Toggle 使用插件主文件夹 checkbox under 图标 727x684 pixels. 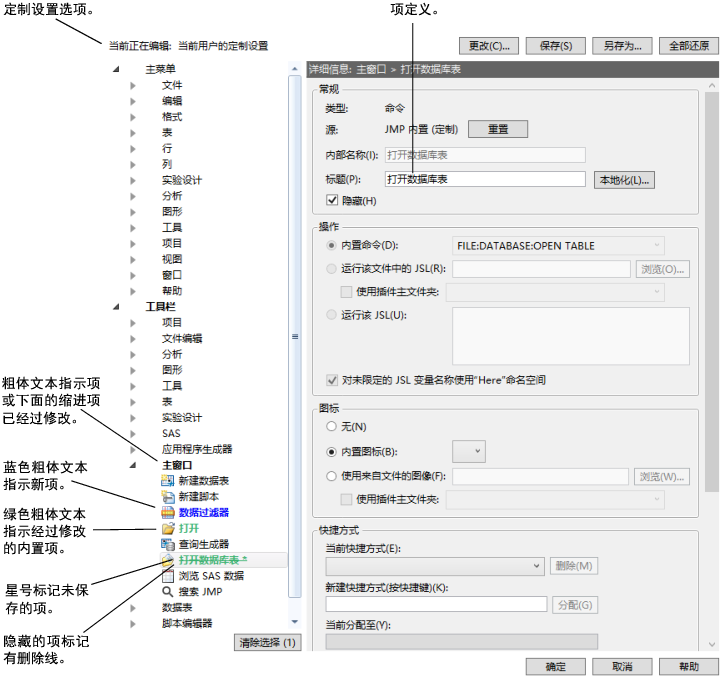(346, 499)
